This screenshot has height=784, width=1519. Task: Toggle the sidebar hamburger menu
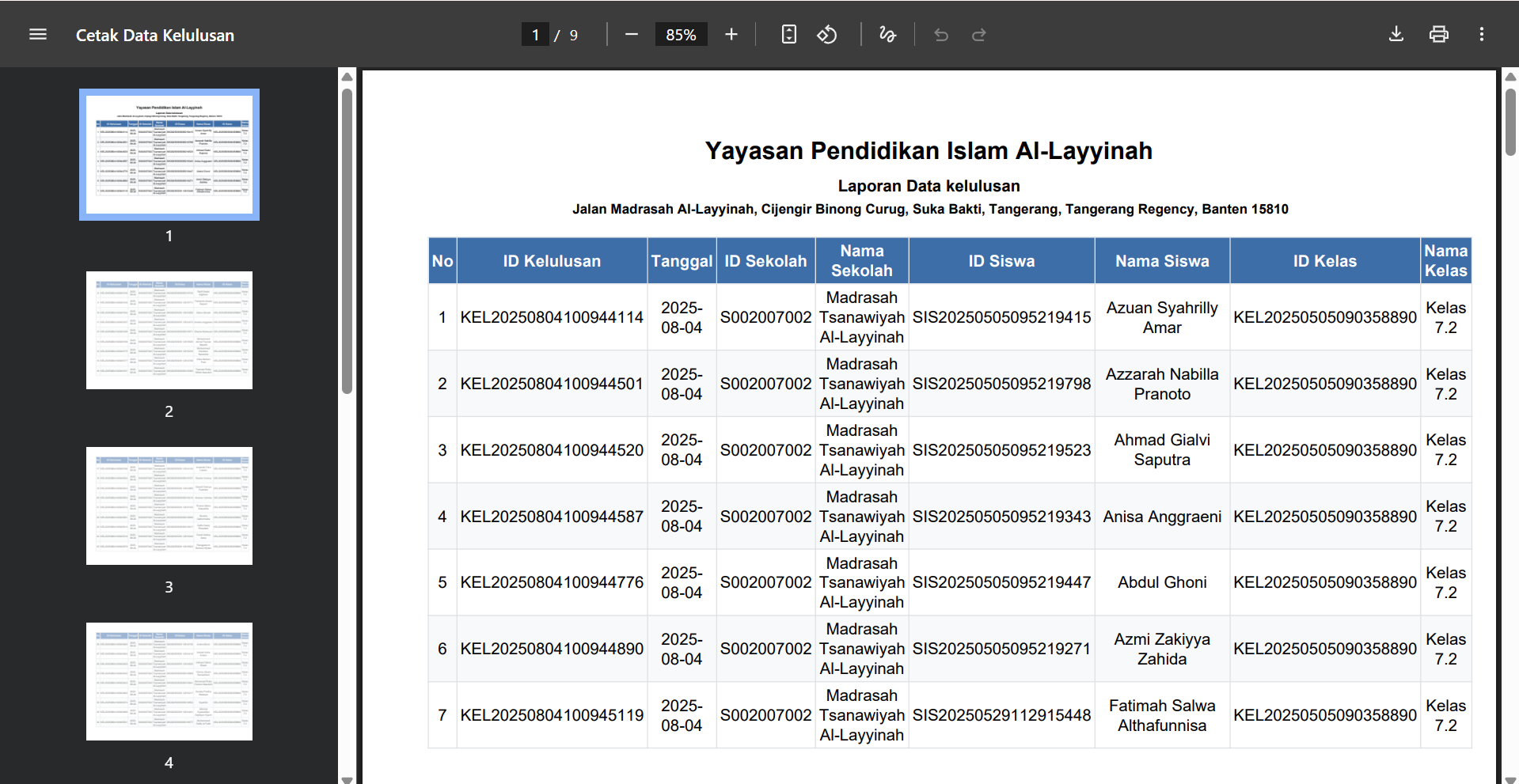(x=38, y=35)
